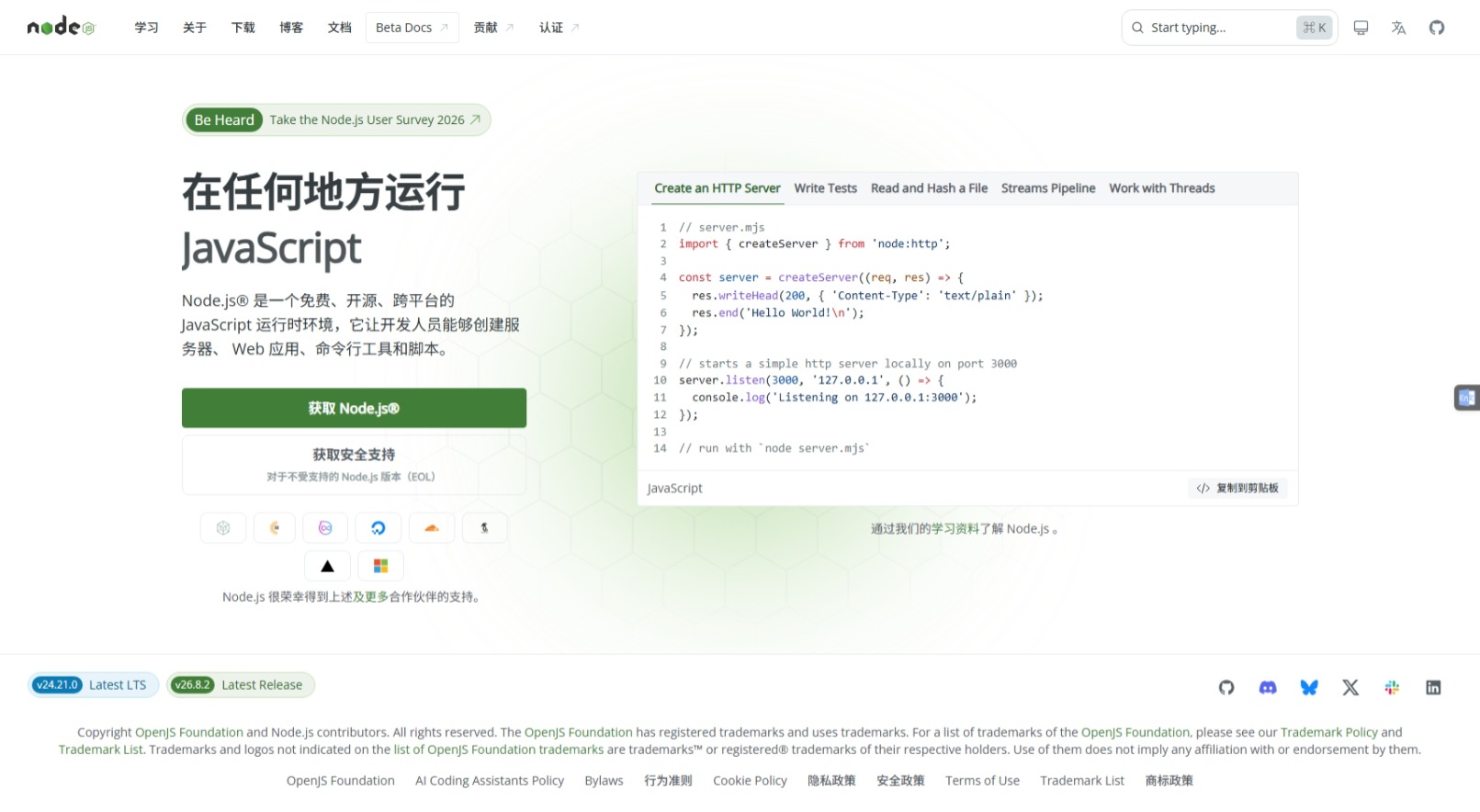Focus the Start typing search field
Screen dimensions: 1480x812
[1229, 28]
